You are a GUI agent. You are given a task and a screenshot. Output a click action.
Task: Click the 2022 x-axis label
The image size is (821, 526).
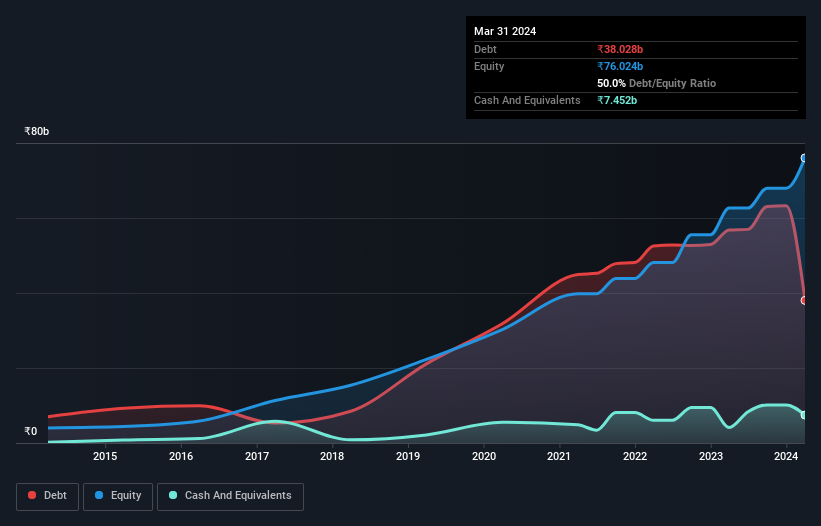pos(635,456)
